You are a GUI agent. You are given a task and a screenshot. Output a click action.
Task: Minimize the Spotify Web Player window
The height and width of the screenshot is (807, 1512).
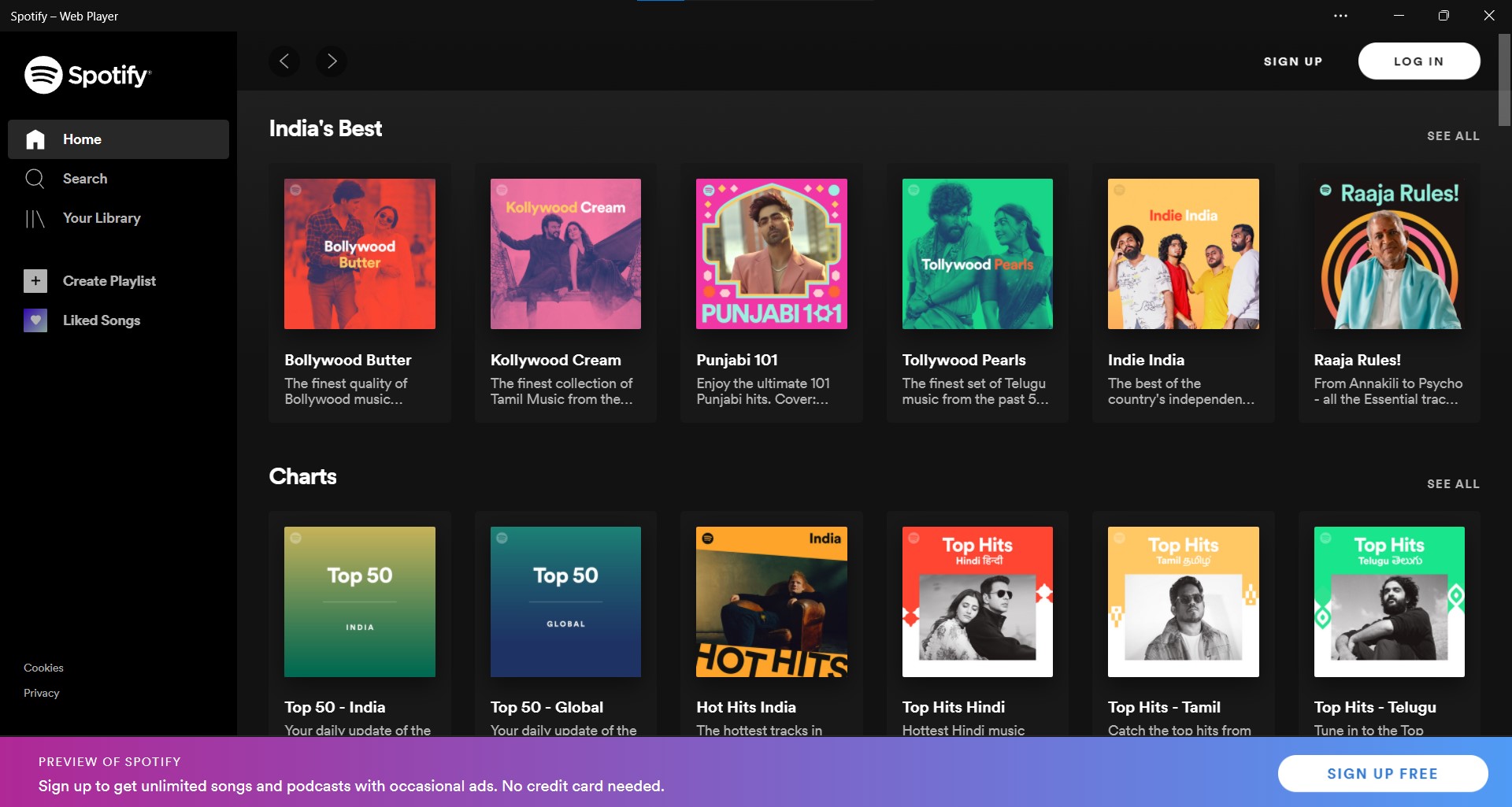click(1399, 16)
